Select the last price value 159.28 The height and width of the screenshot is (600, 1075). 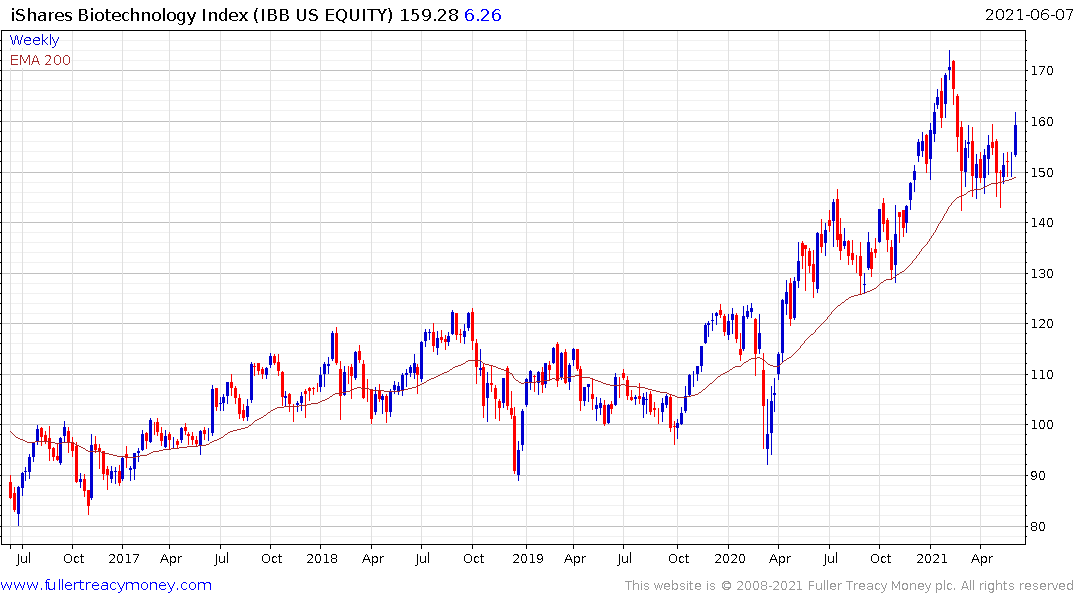point(428,15)
